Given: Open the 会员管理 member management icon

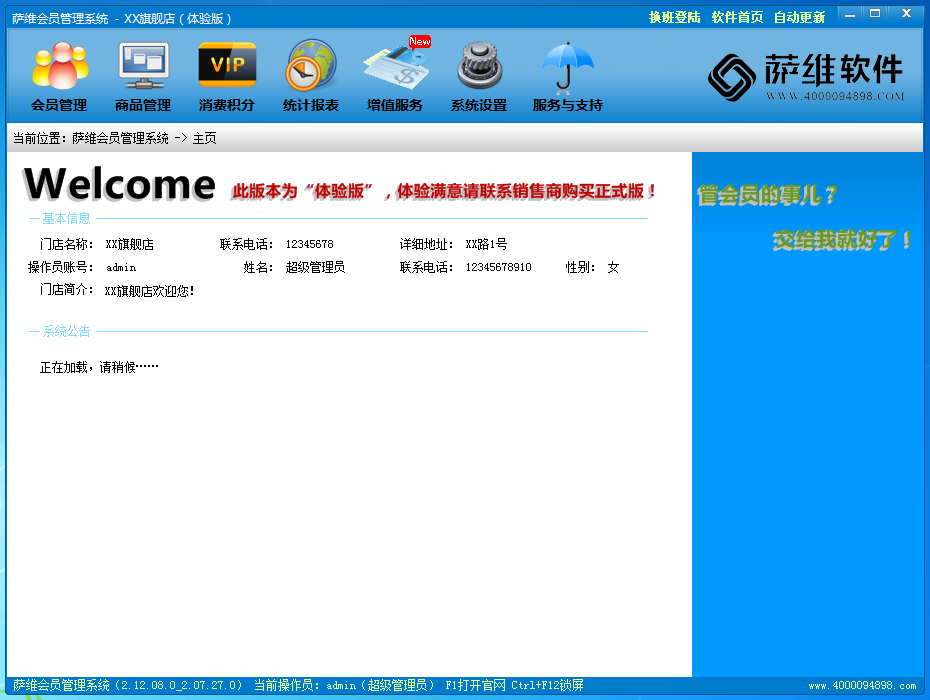Looking at the screenshot, I should click(59, 77).
